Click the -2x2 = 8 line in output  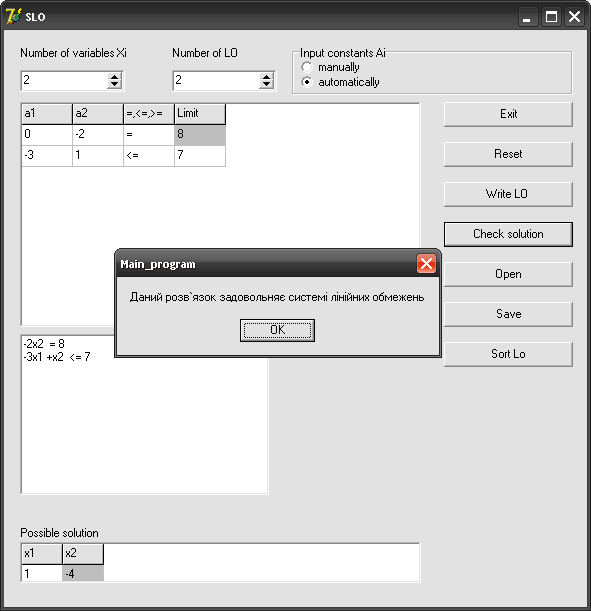click(44, 344)
